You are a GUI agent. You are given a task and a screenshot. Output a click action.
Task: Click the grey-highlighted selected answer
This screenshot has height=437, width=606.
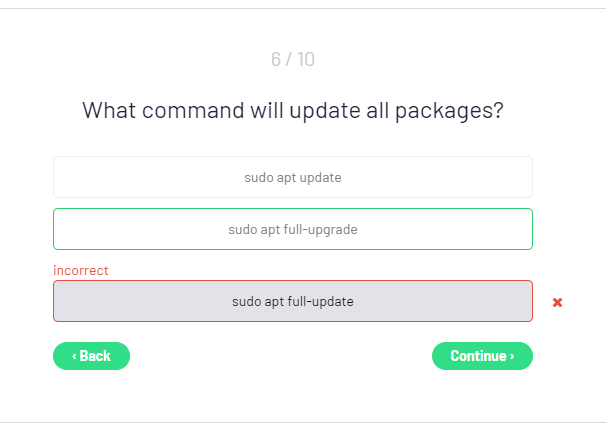coord(292,301)
